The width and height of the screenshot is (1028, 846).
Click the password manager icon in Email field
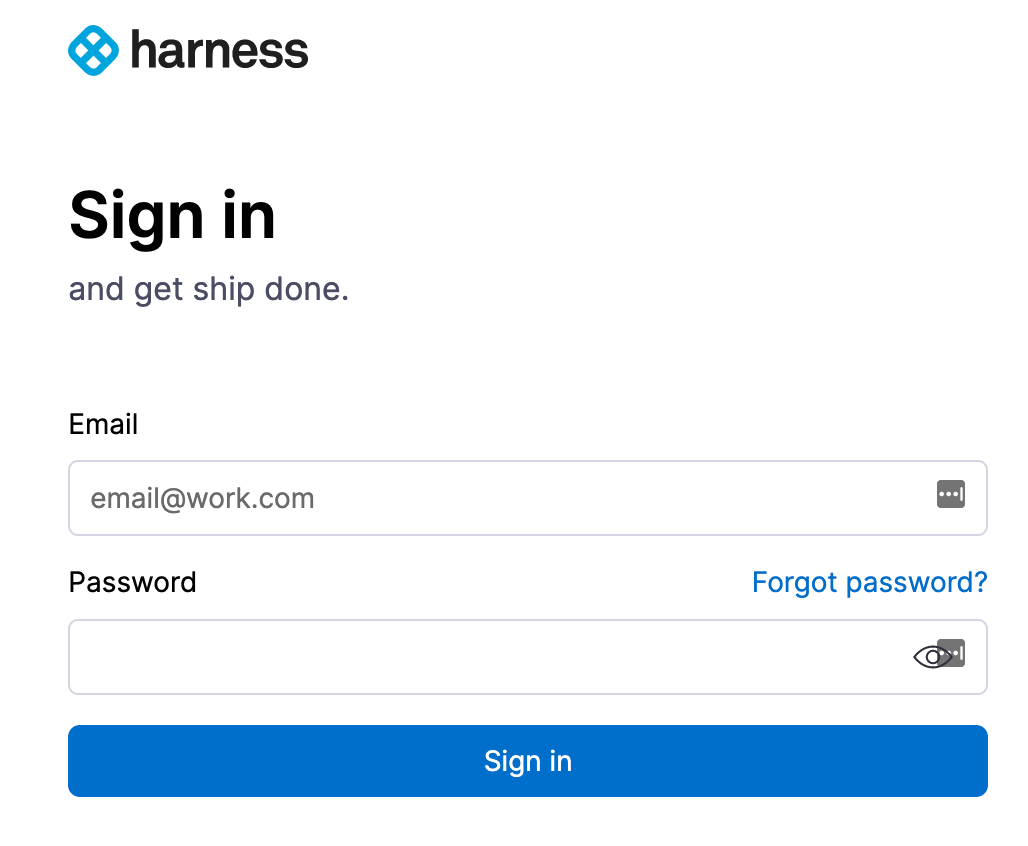[951, 494]
